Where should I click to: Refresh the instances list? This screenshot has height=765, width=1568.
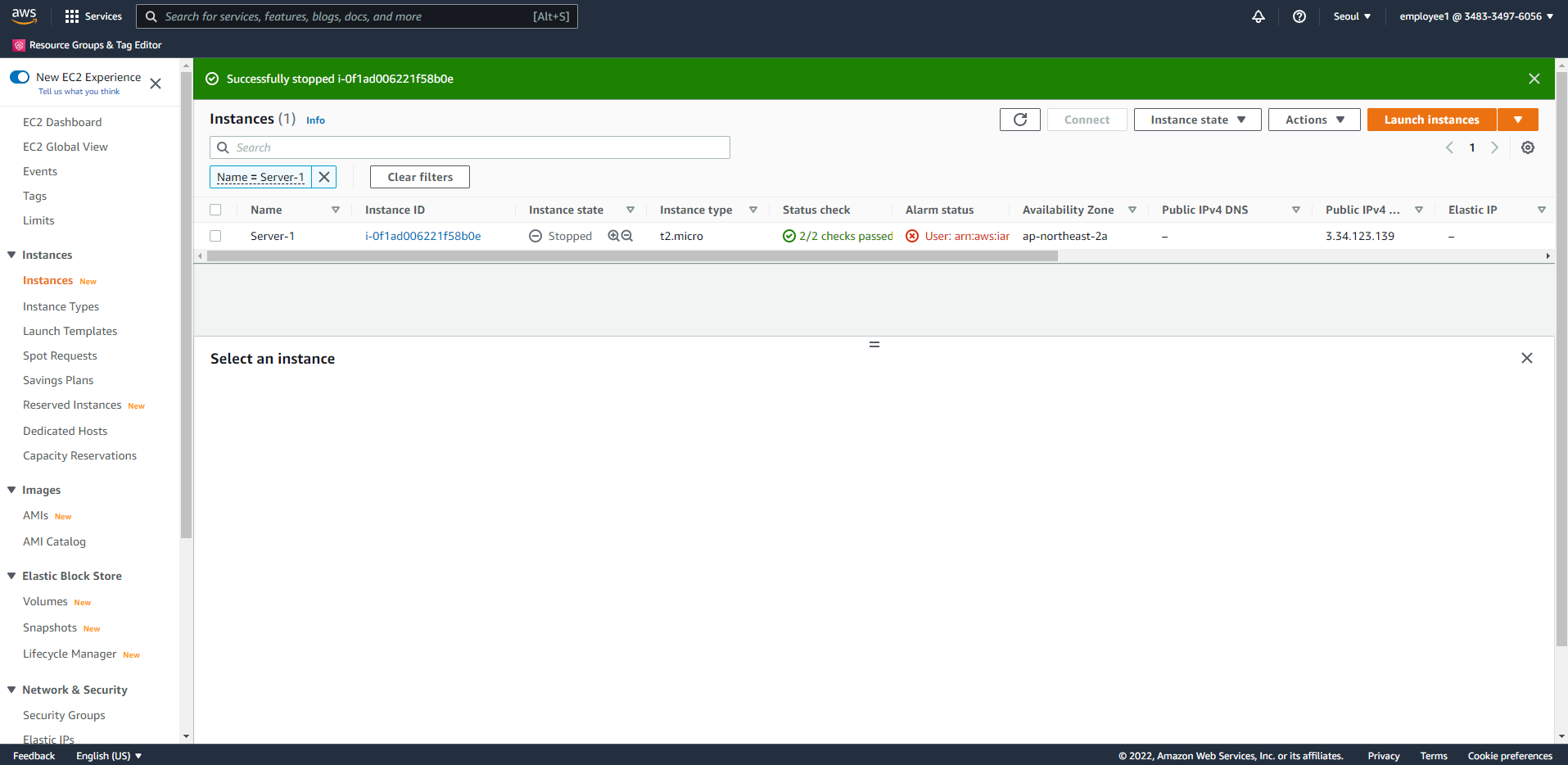1020,120
